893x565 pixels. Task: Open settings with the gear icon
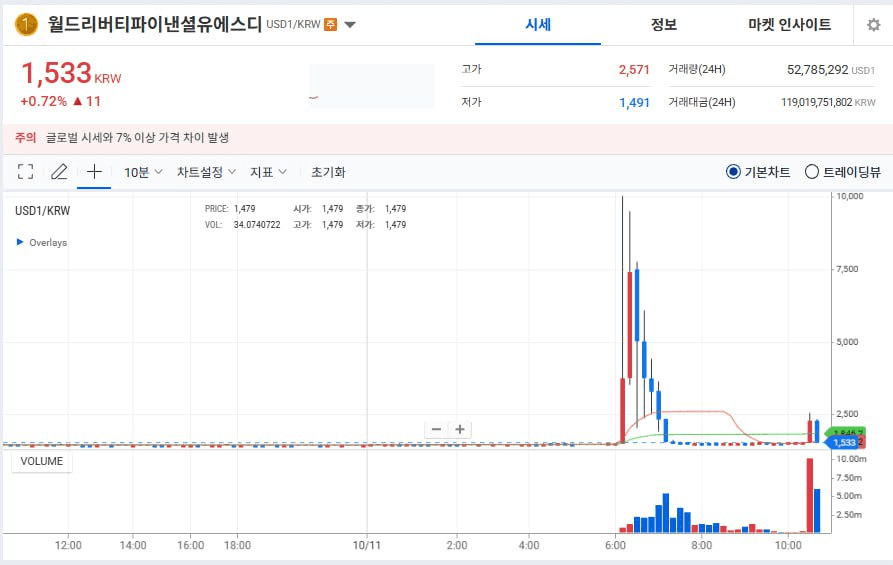[x=873, y=25]
